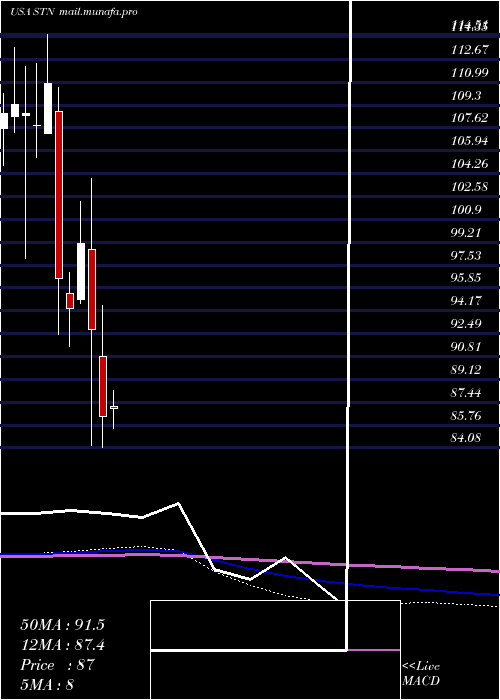Image resolution: width=500 pixels, height=700 pixels.
Task: Click the 105.94 price axis label
Action: pos(469,142)
